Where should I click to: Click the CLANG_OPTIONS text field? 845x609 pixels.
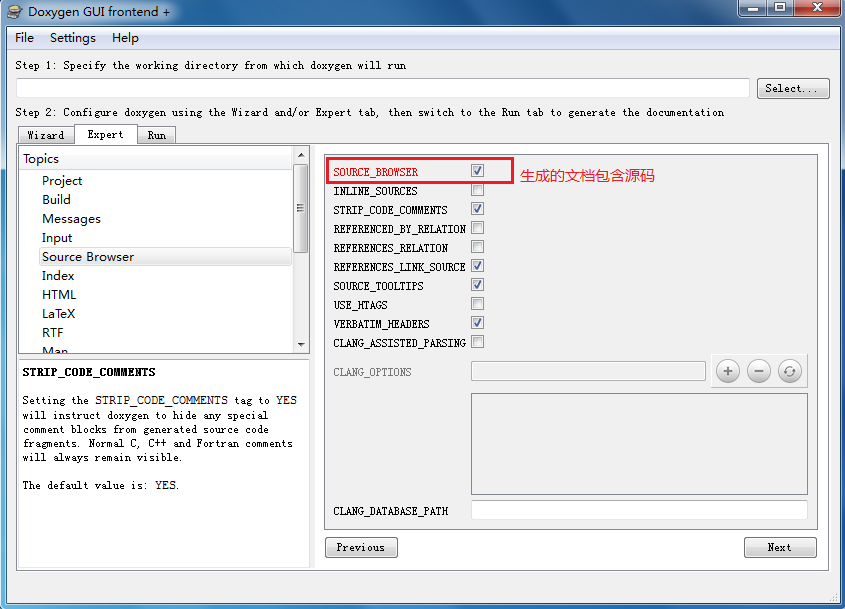click(588, 371)
